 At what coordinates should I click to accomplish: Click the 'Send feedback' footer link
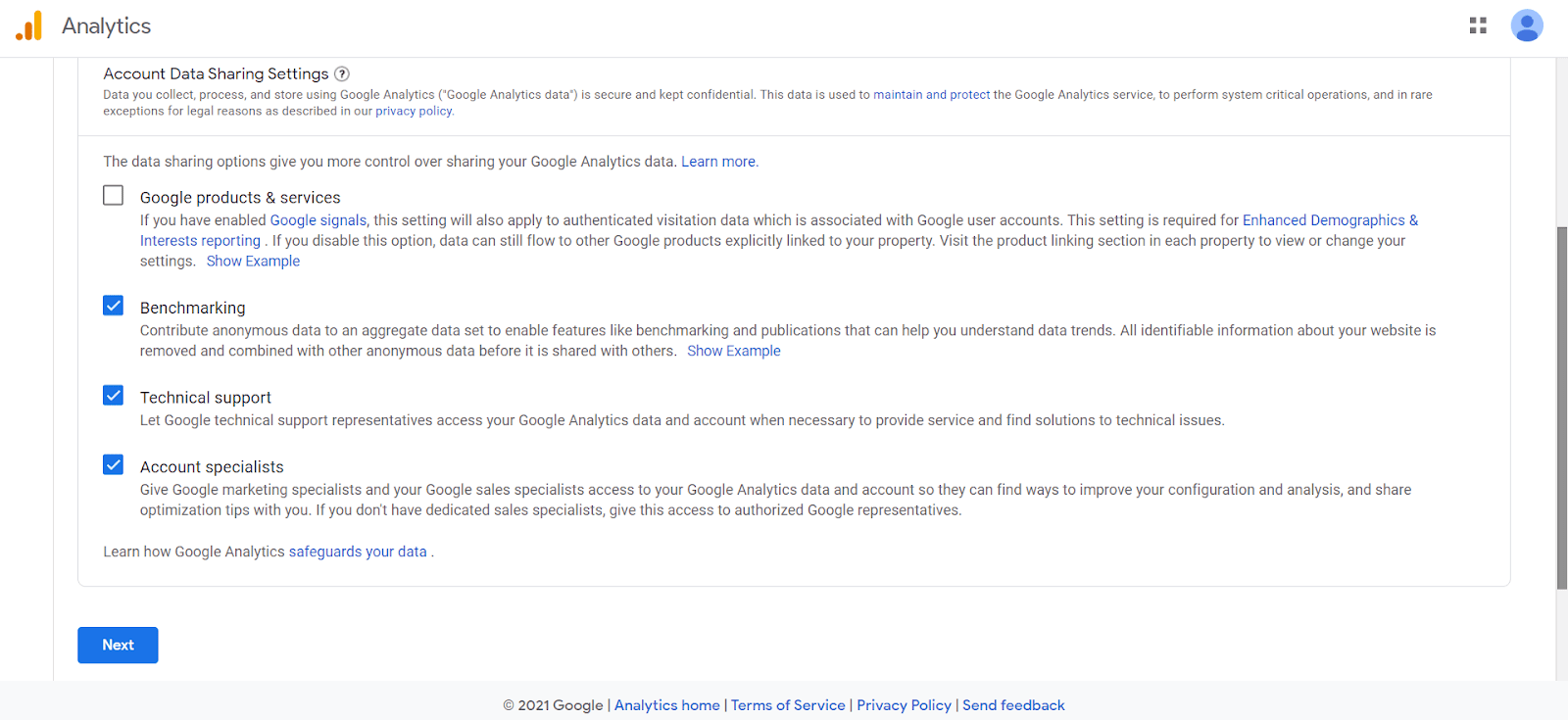[x=1013, y=705]
